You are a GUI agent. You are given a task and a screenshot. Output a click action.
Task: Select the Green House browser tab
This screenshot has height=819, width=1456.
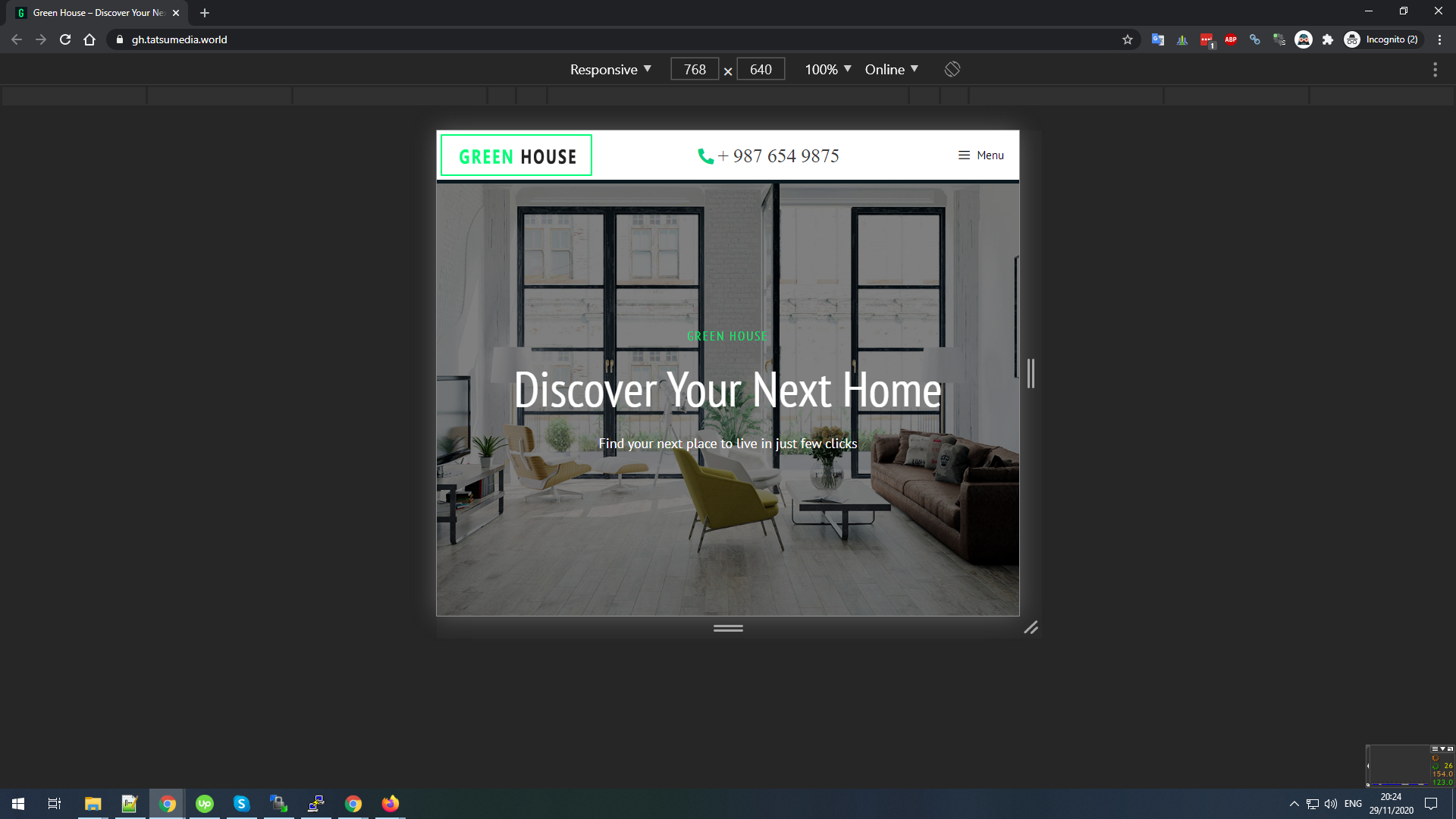(96, 12)
